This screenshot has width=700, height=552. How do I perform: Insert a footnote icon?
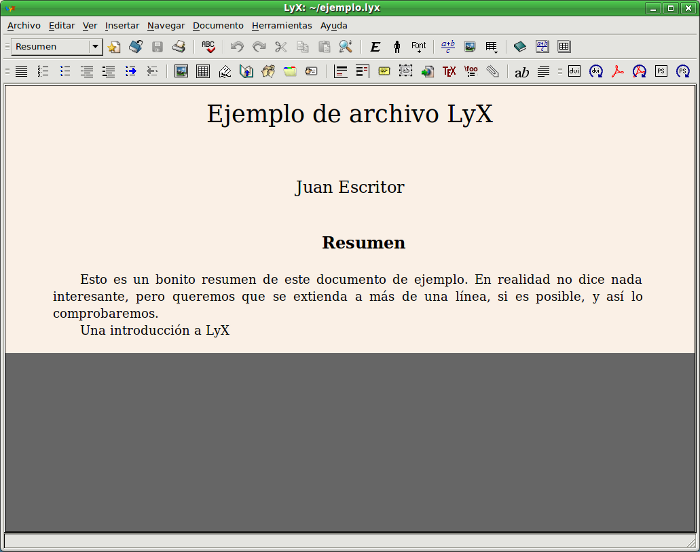click(x=341, y=71)
